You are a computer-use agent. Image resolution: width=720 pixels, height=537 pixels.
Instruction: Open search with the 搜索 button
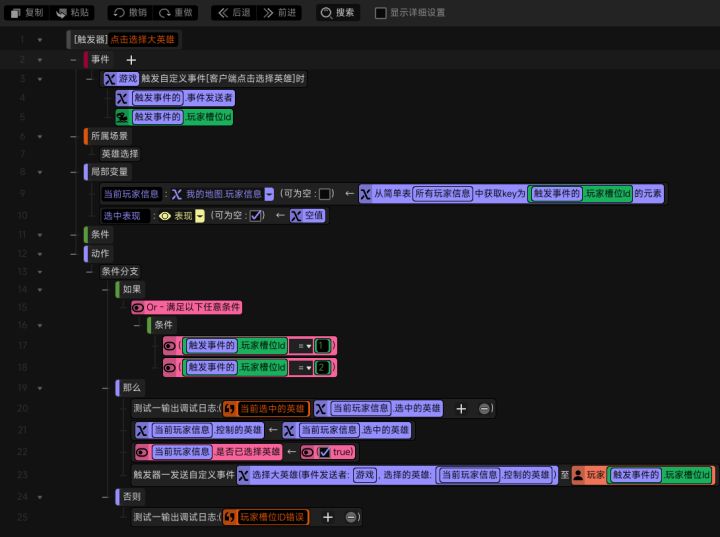pos(338,12)
